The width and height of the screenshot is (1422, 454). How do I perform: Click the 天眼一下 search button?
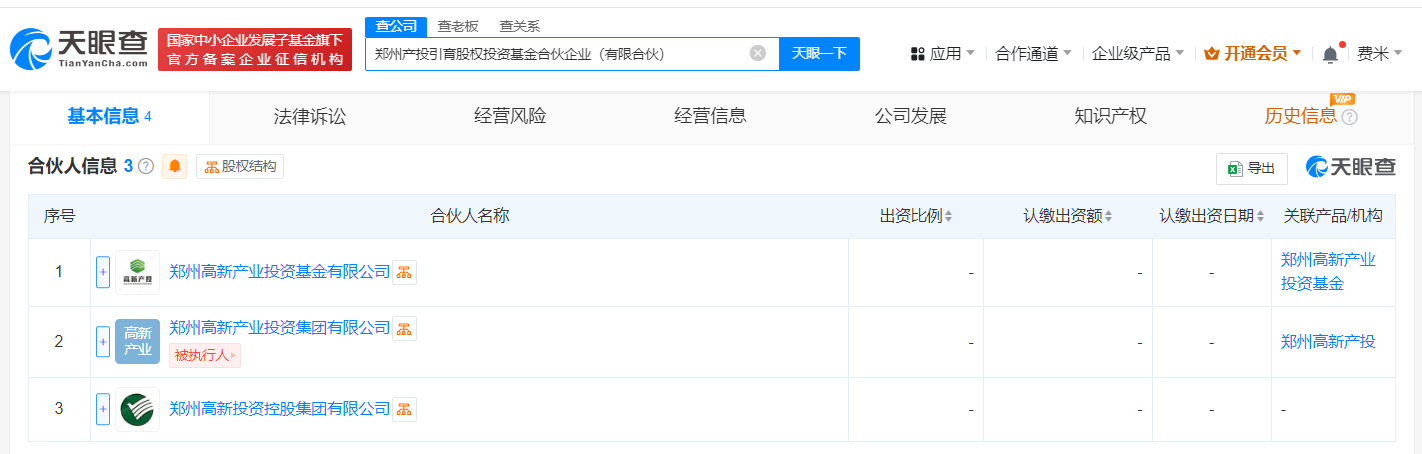pyautogui.click(x=819, y=54)
